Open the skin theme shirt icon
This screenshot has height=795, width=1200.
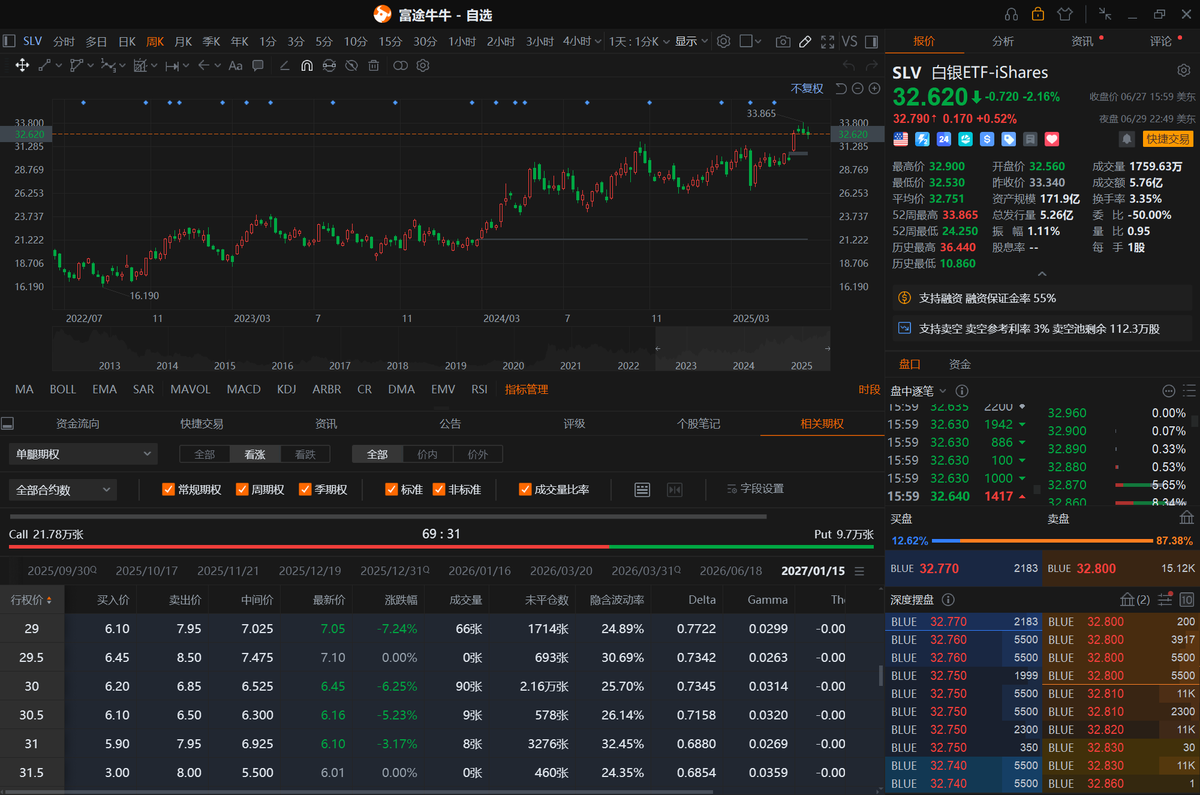[x=1064, y=14]
